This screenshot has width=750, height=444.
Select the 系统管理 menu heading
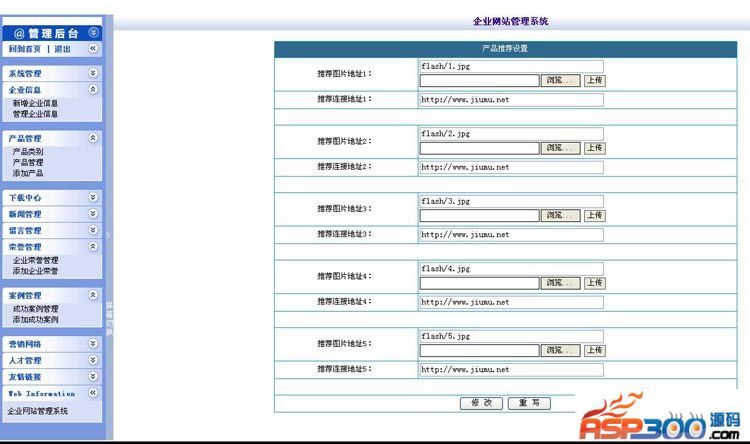25,74
